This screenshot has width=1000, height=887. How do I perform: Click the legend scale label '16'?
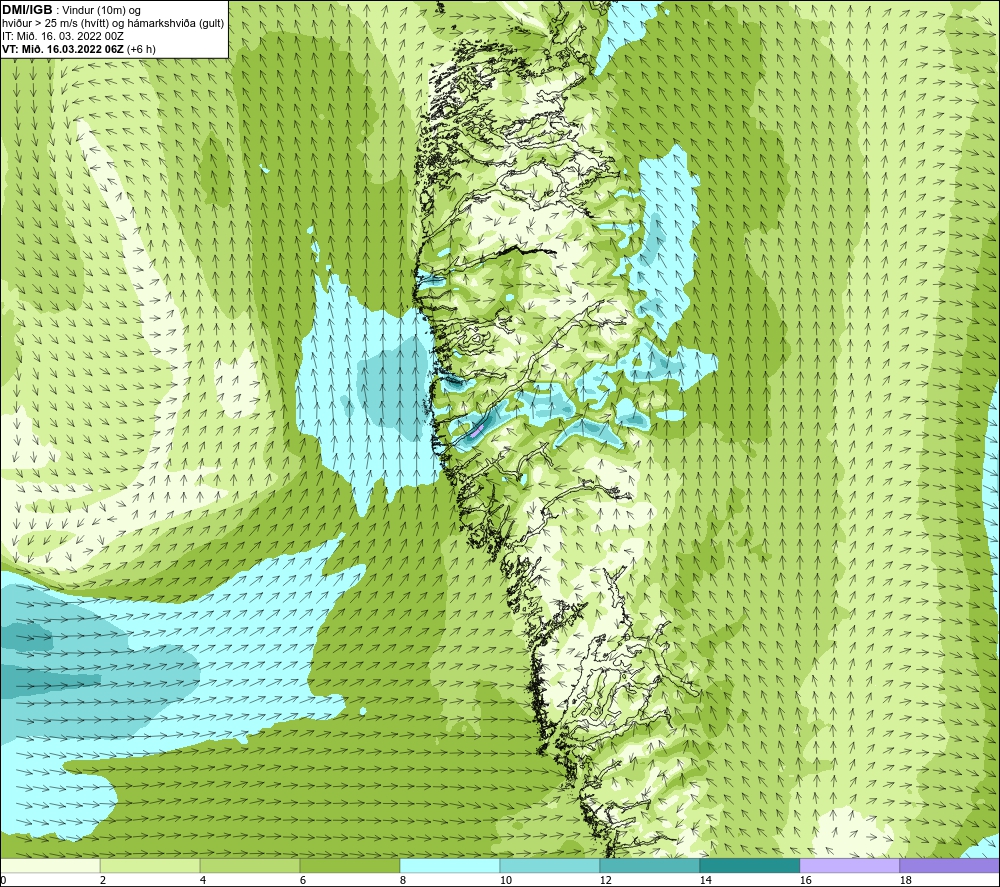805,880
